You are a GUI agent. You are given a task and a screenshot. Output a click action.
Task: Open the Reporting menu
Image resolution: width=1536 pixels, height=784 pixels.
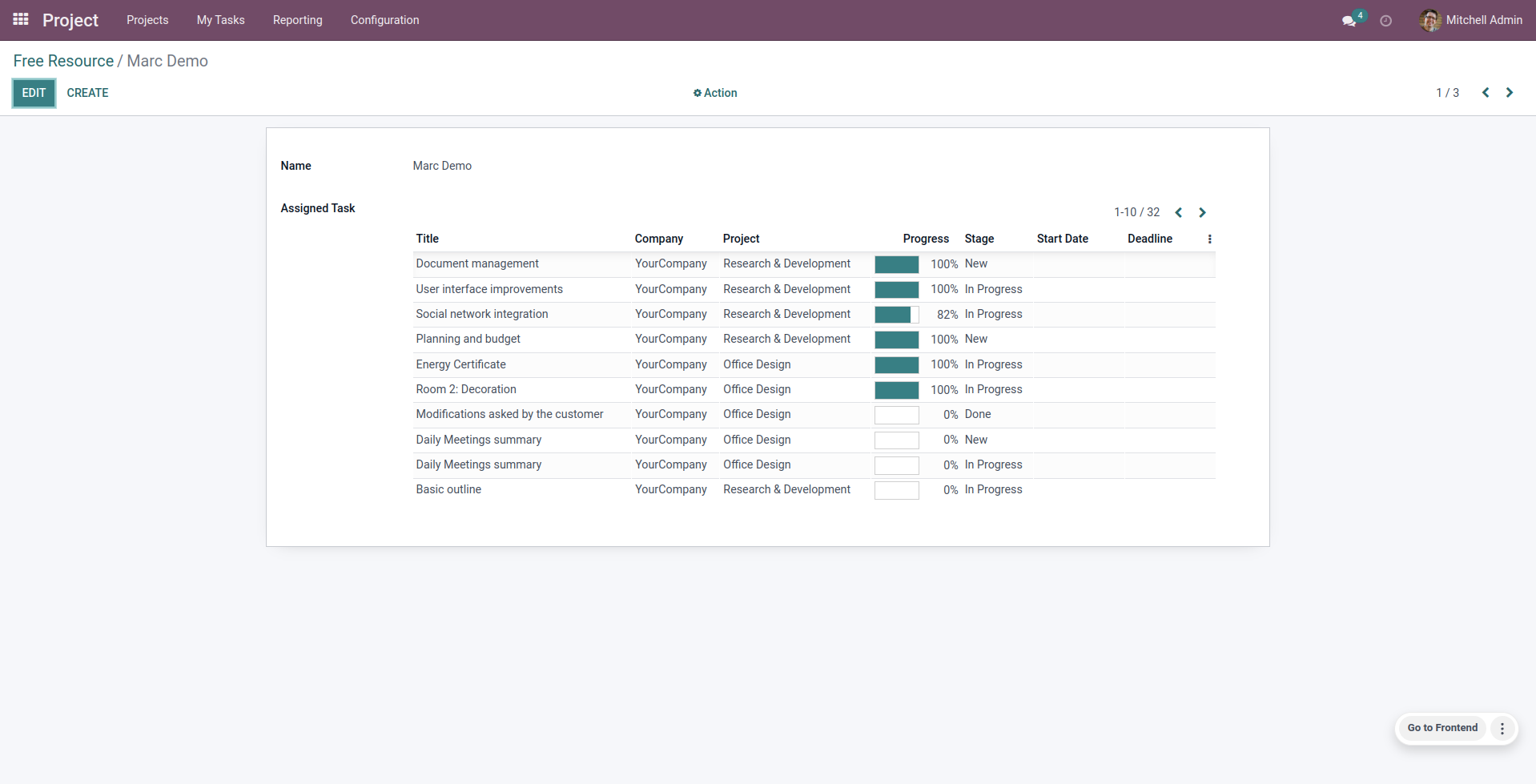(297, 20)
